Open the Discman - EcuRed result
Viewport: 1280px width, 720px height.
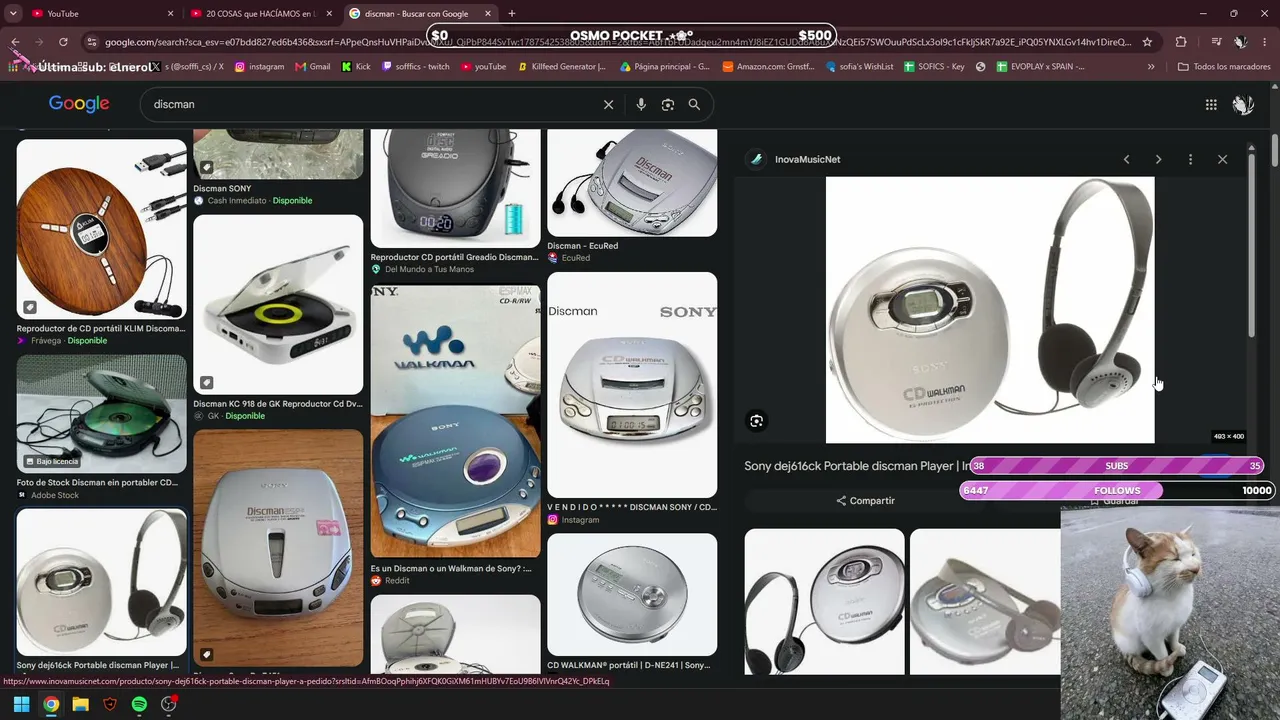[632, 183]
